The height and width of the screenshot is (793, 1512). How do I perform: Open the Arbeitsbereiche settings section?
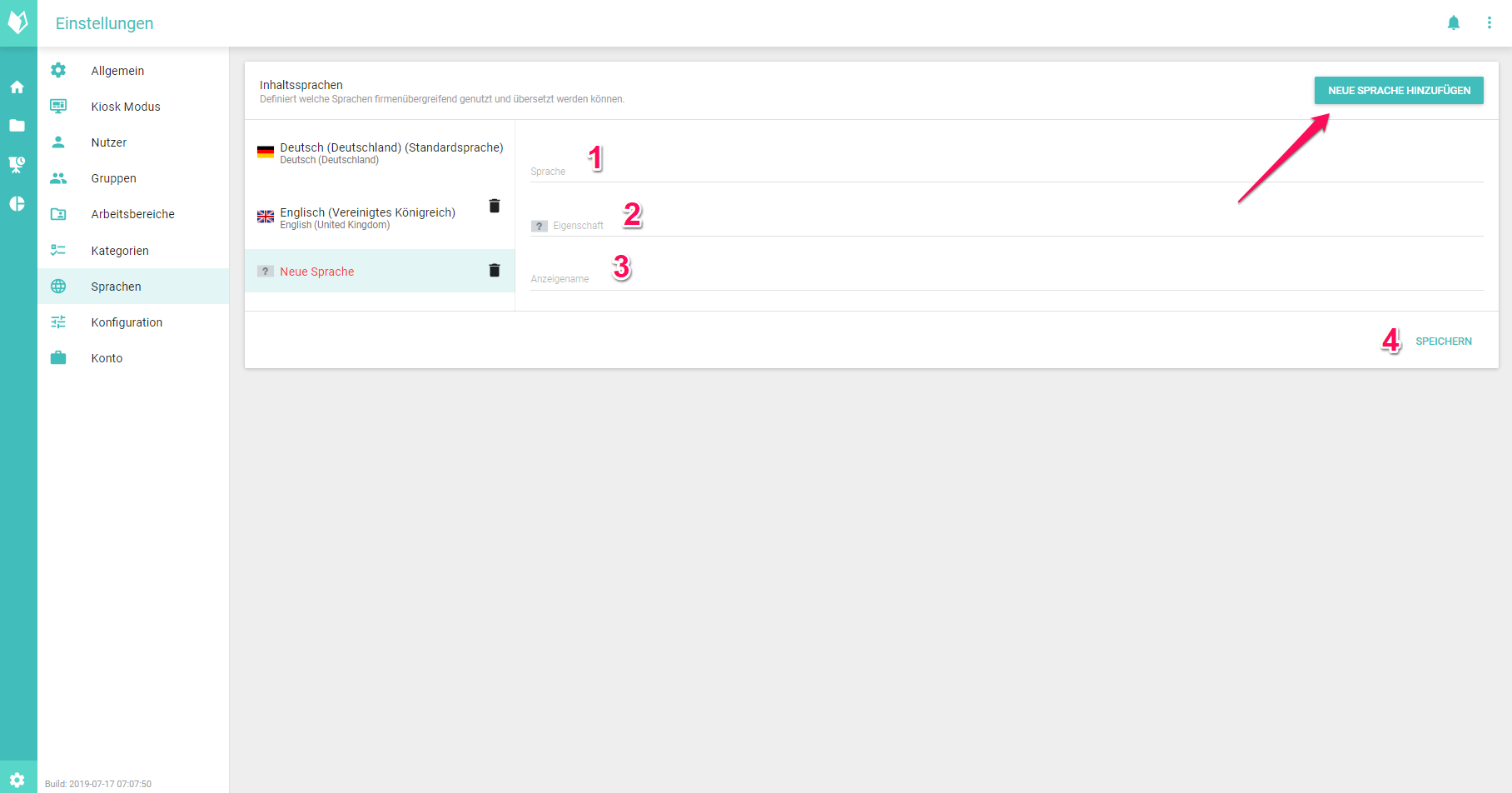click(x=132, y=214)
